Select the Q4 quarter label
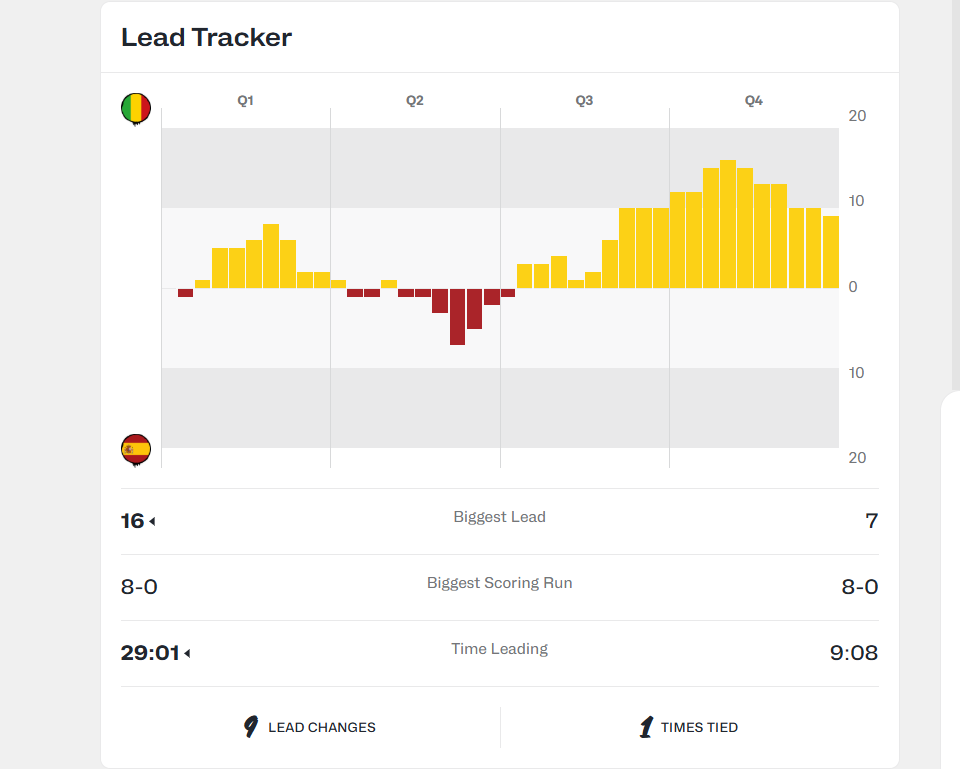The width and height of the screenshot is (960, 769). (x=754, y=100)
